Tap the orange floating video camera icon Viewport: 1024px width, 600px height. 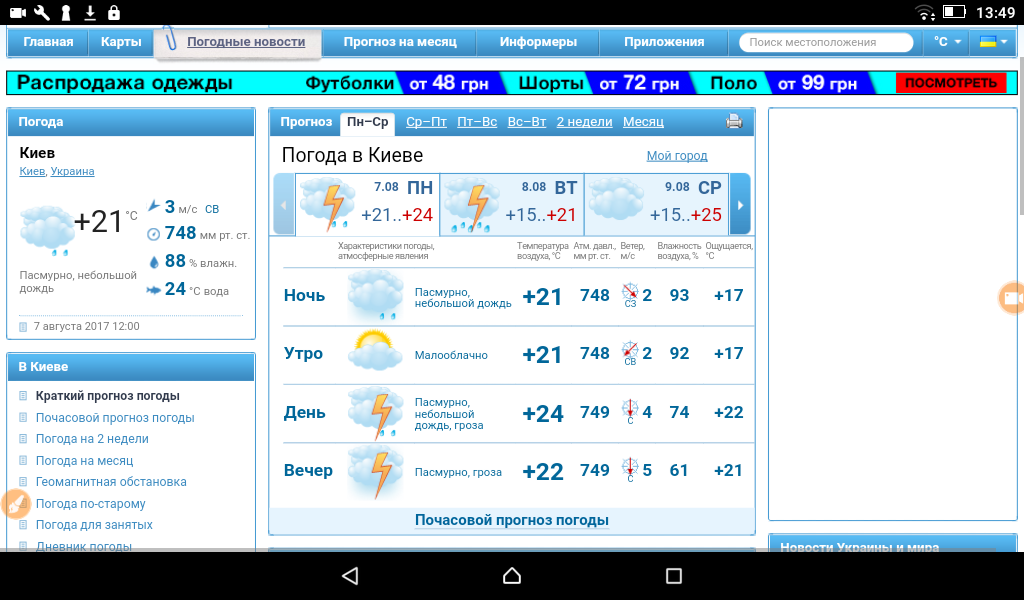pos(1012,298)
